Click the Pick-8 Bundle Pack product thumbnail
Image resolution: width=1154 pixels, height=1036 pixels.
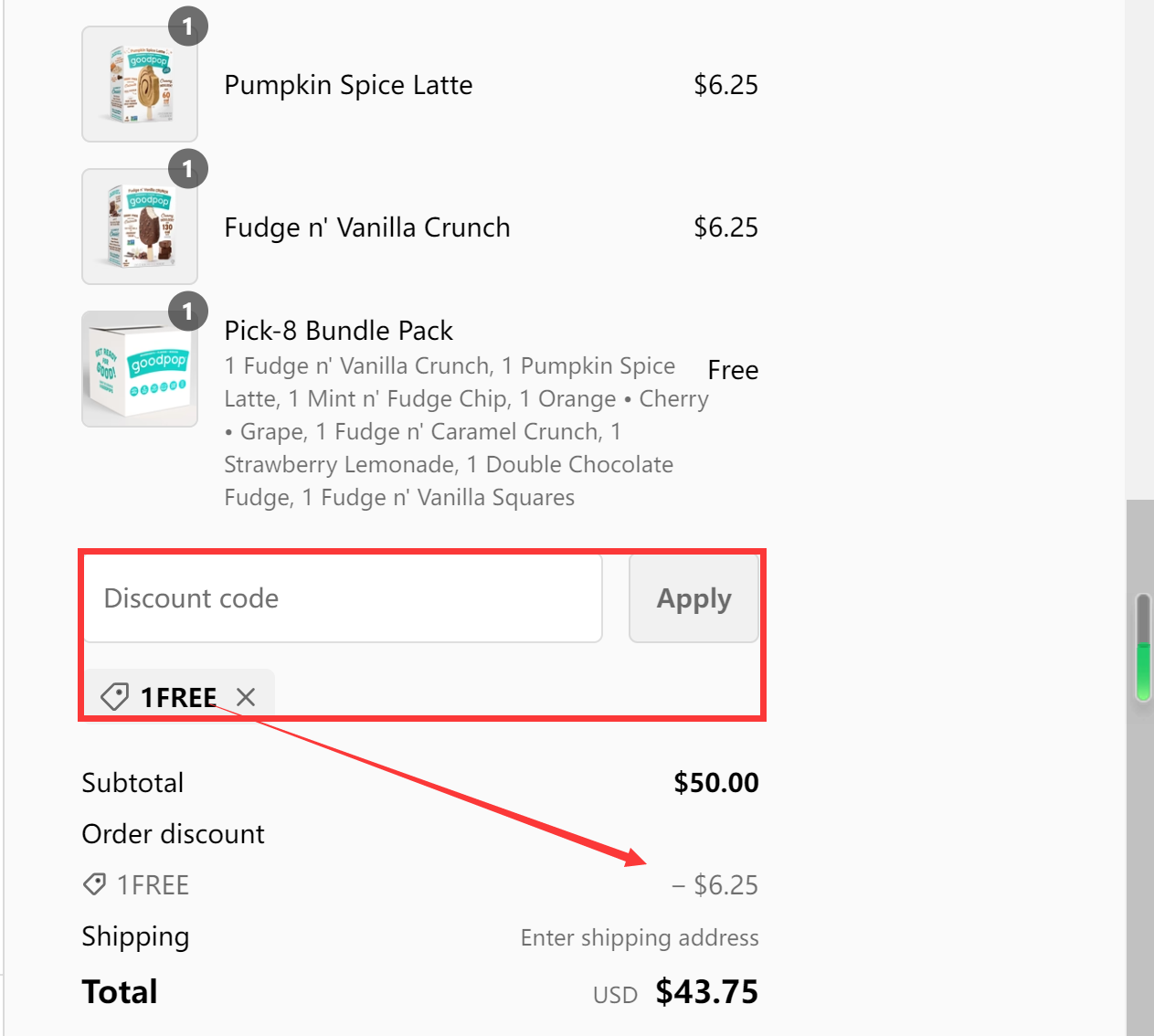pos(139,368)
